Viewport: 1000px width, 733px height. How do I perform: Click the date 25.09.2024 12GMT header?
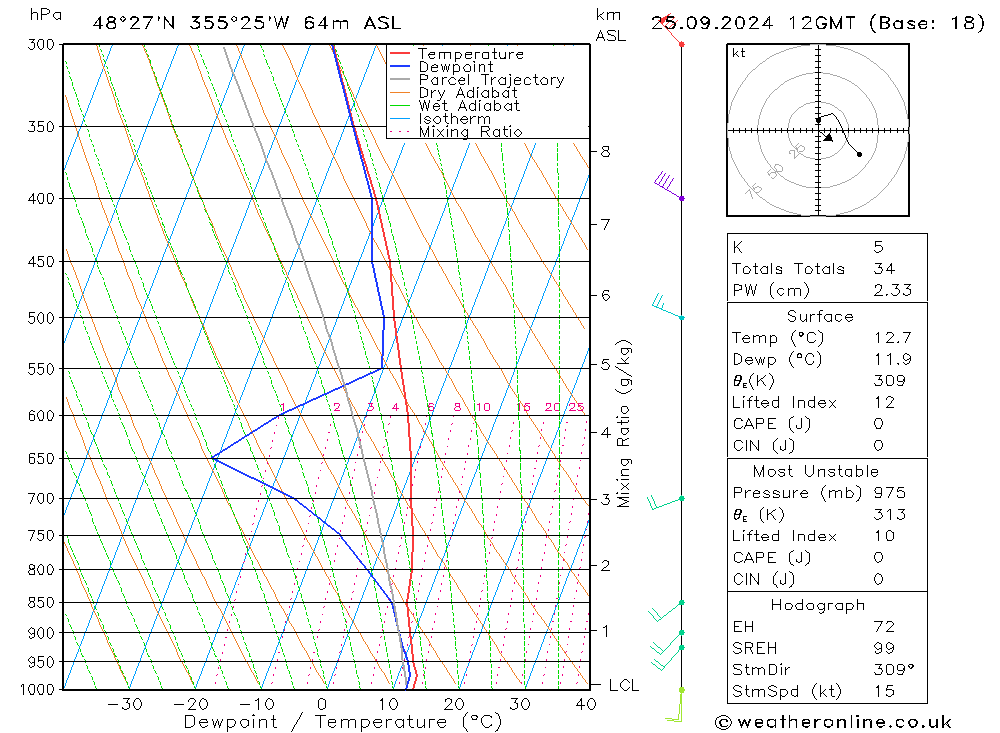tap(818, 24)
